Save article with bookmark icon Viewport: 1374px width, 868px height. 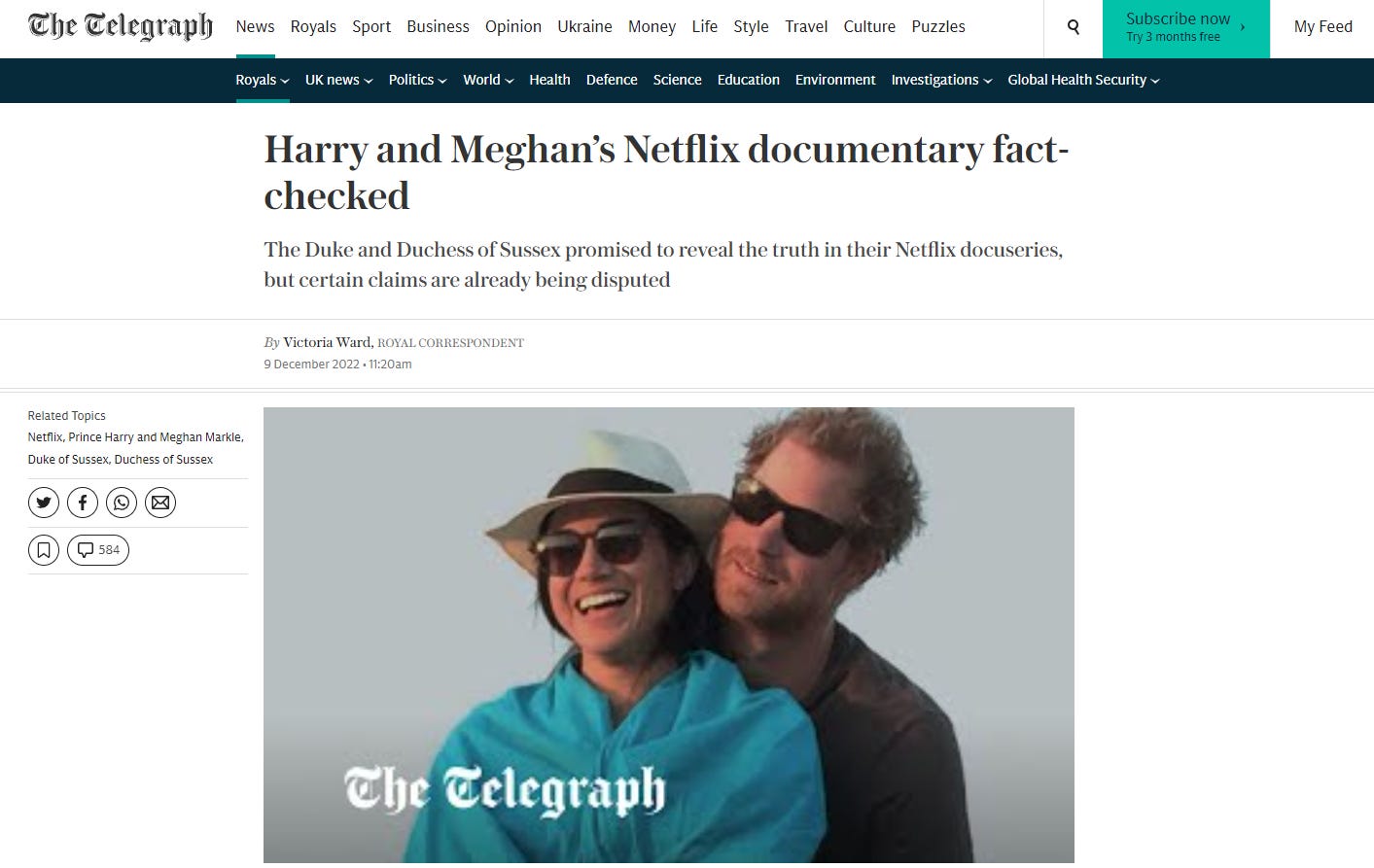[x=44, y=550]
